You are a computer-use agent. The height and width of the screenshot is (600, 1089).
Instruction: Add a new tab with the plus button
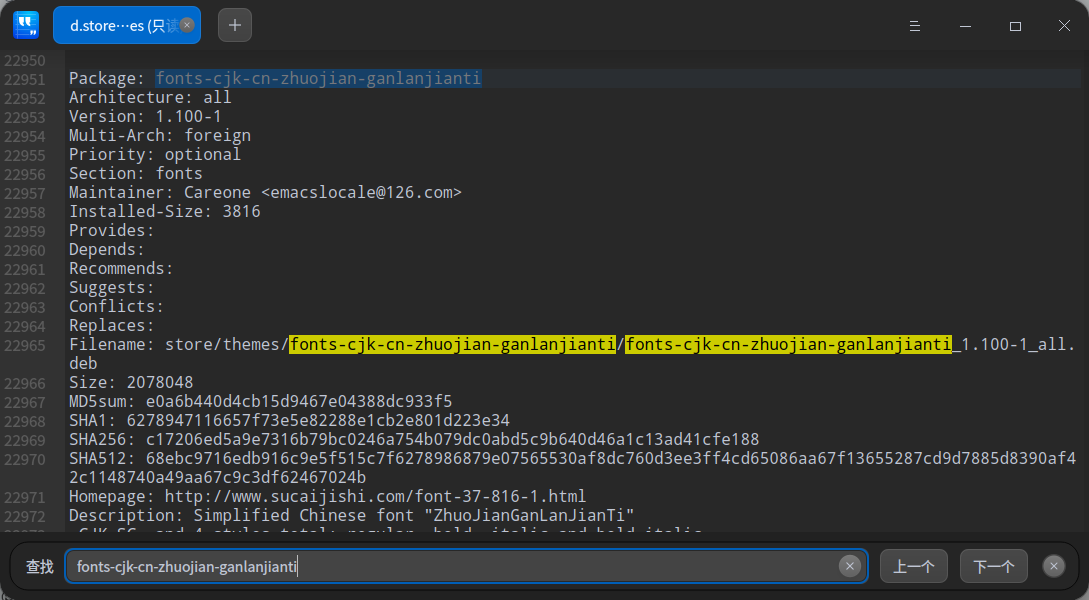coord(235,25)
